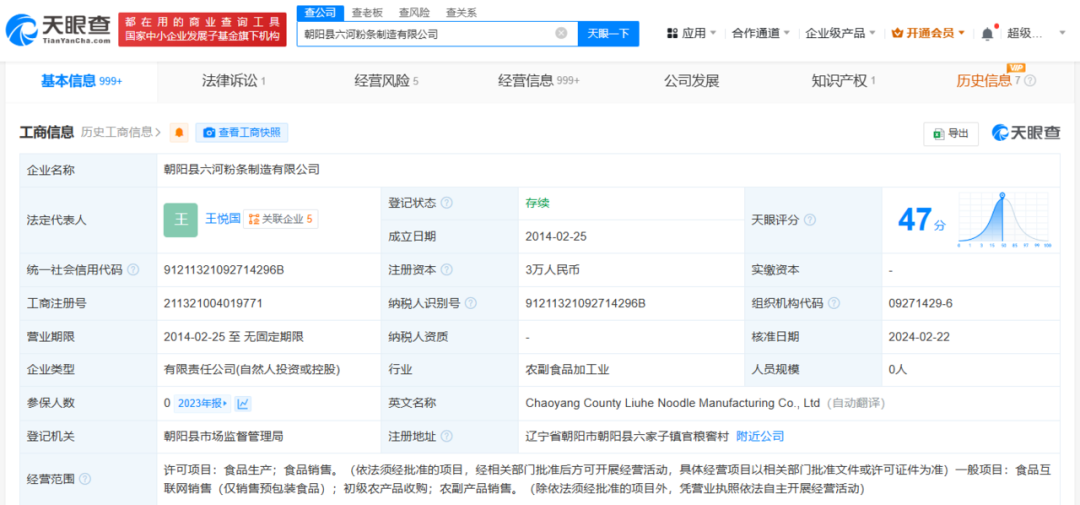This screenshot has width=1080, height=505.
Task: Open legal representative 王悦国 link
Action: (222, 218)
